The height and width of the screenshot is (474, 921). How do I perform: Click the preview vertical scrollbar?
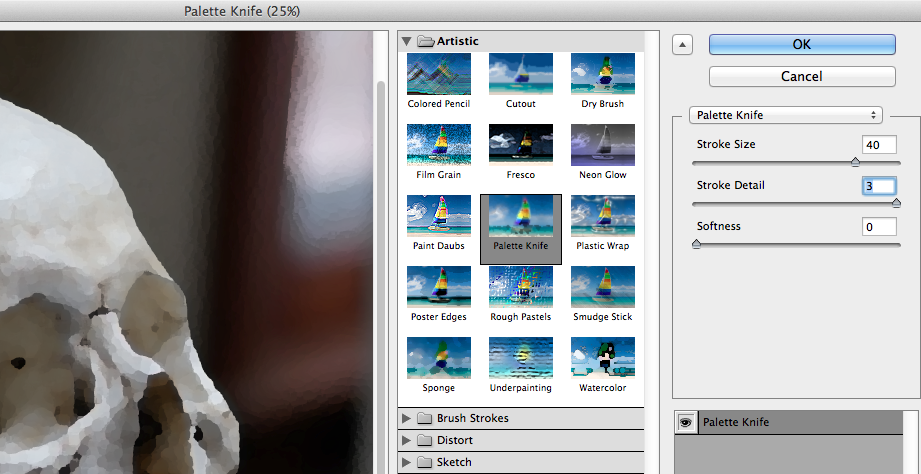[x=381, y=276]
